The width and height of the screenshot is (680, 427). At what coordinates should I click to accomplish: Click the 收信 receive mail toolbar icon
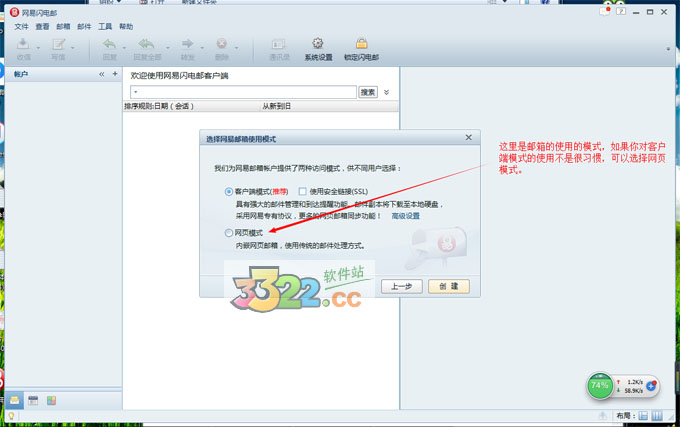pos(23,44)
